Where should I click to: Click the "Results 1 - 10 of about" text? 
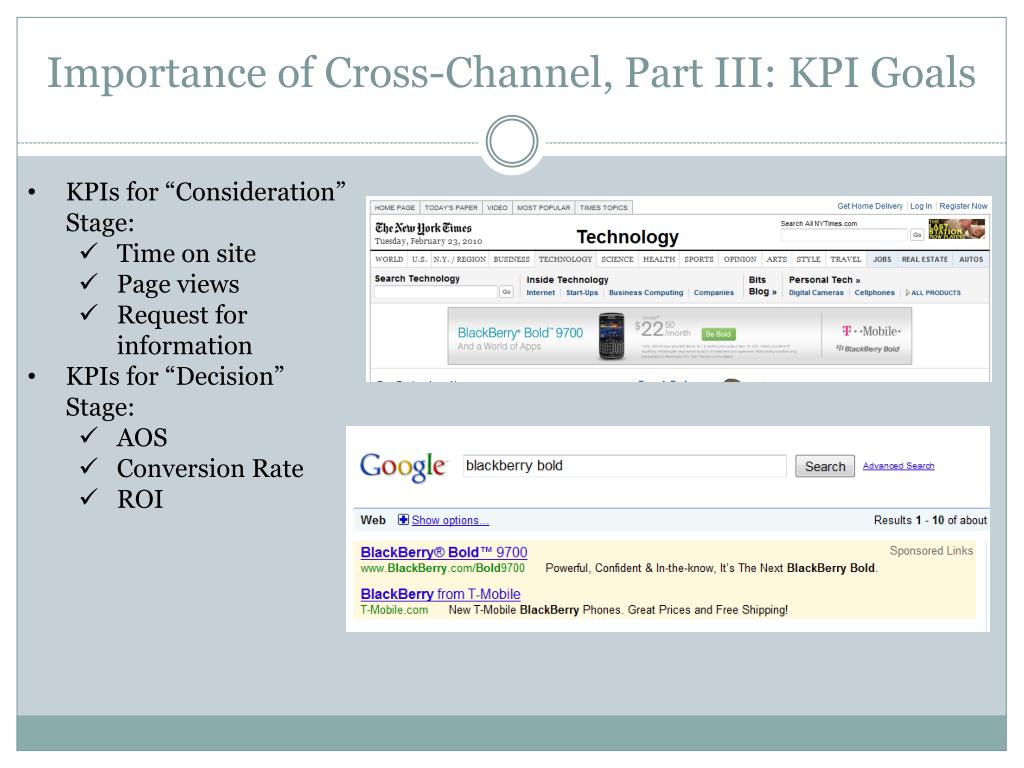[x=931, y=520]
